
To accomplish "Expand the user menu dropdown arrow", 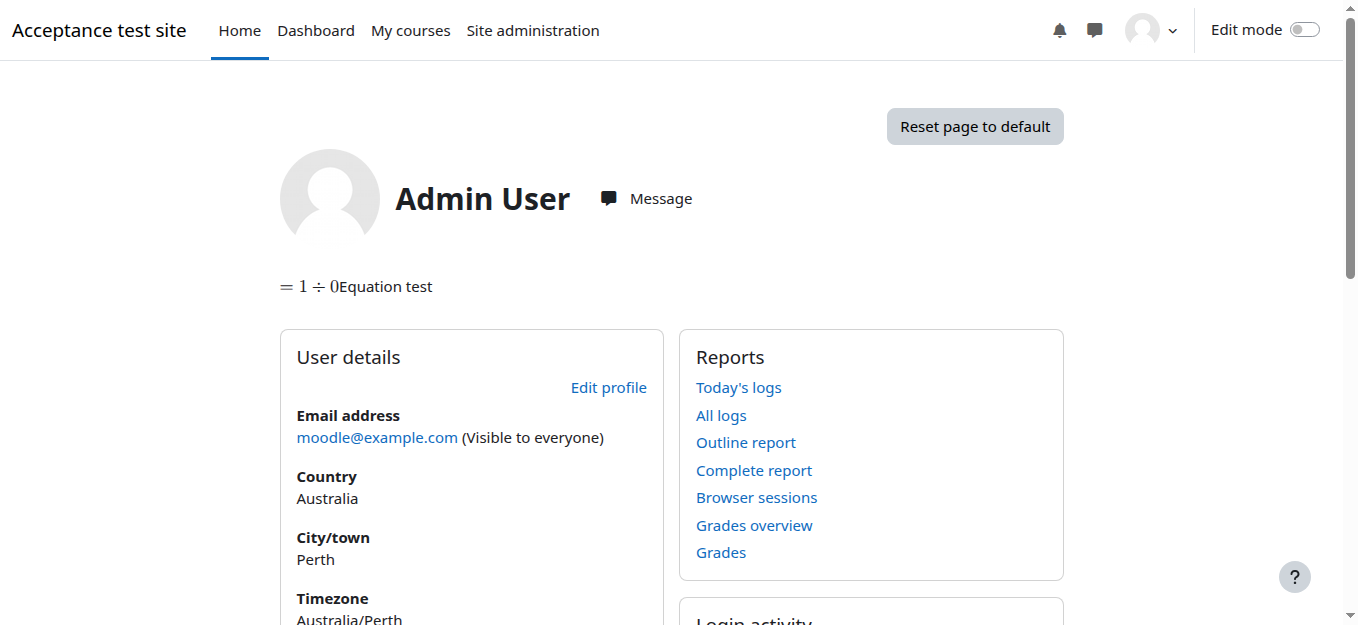I will click(x=1173, y=31).
